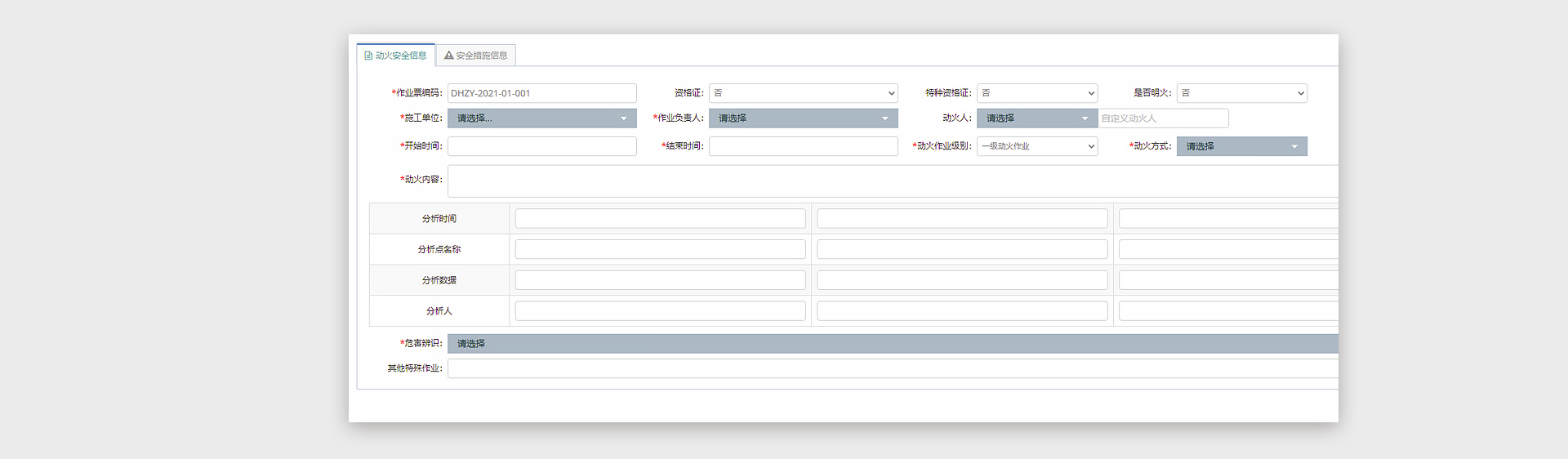Focus the 自定义动火人 text field
The width and height of the screenshot is (1568, 459).
pyautogui.click(x=1163, y=118)
